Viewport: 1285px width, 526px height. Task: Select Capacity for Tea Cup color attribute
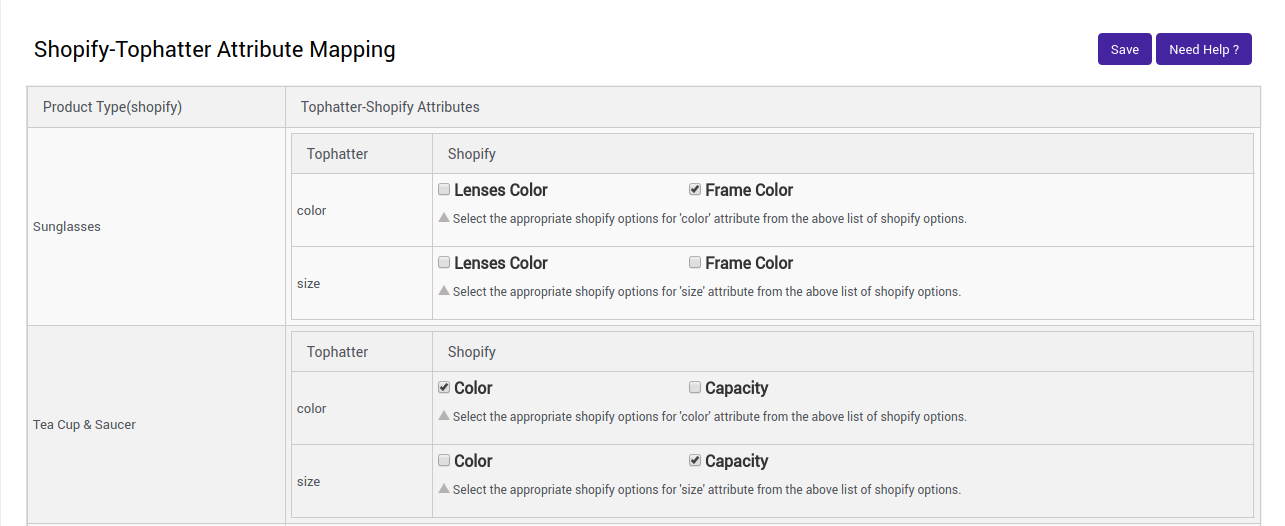pos(695,387)
